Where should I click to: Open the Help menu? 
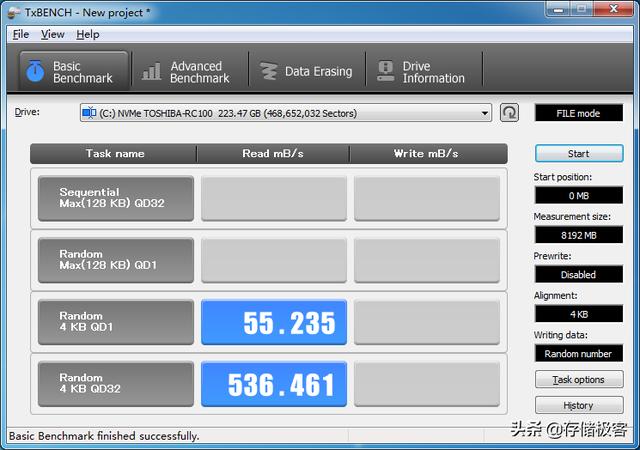pos(88,35)
